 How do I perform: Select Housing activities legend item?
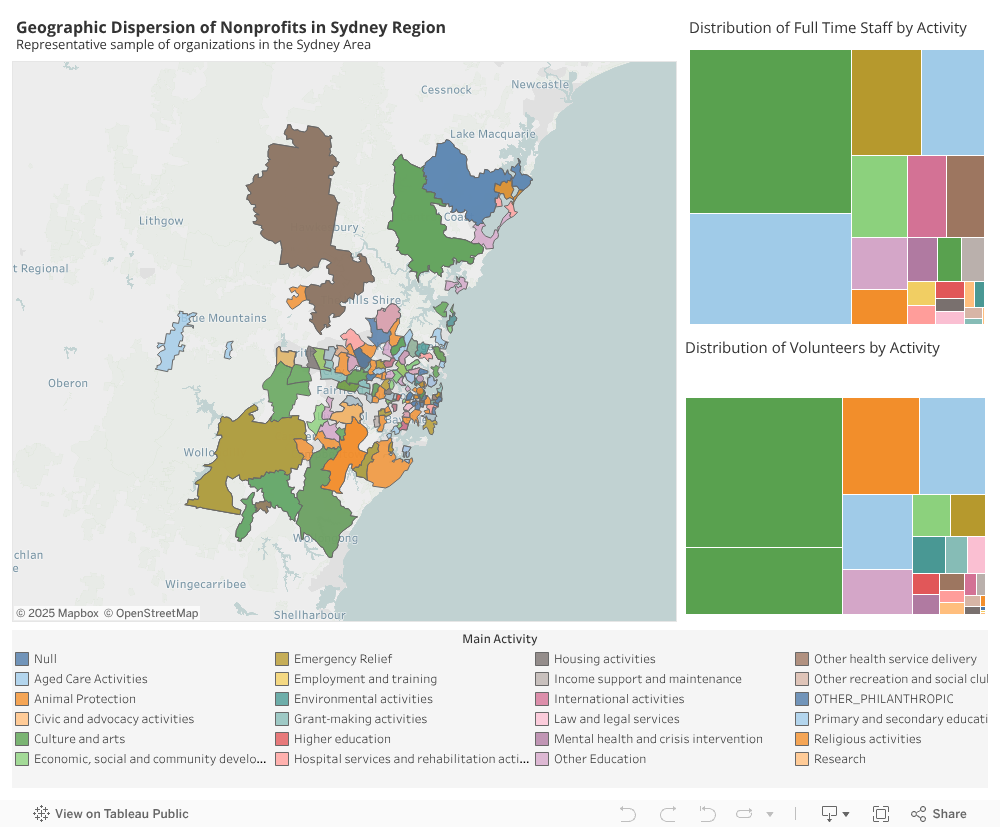[604, 659]
